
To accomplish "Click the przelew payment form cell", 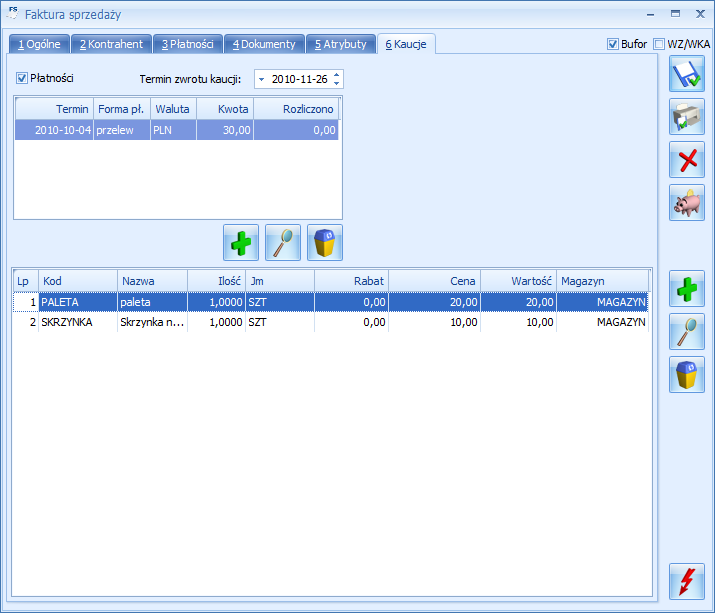I will tap(122, 130).
